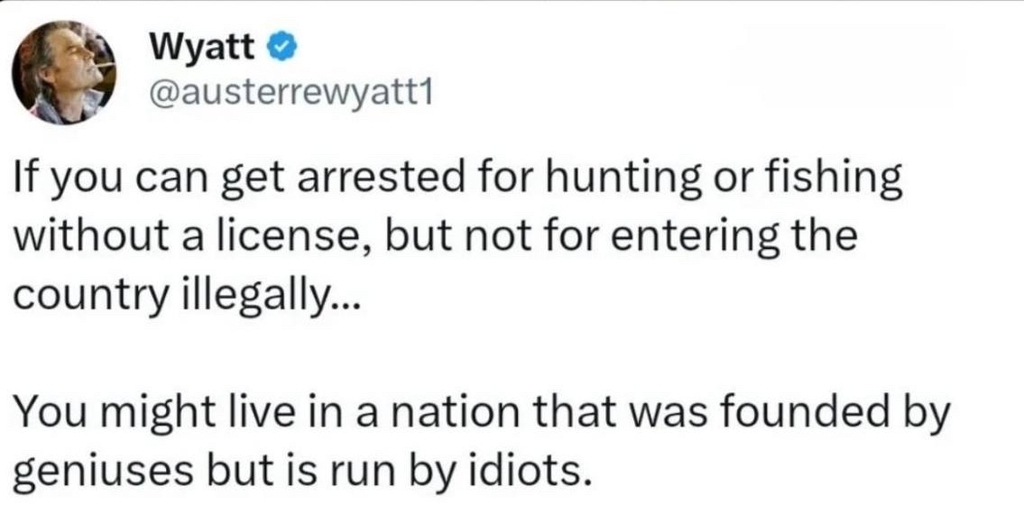
Task: Click the word 'nation' in the tweet
Action: (x=454, y=411)
